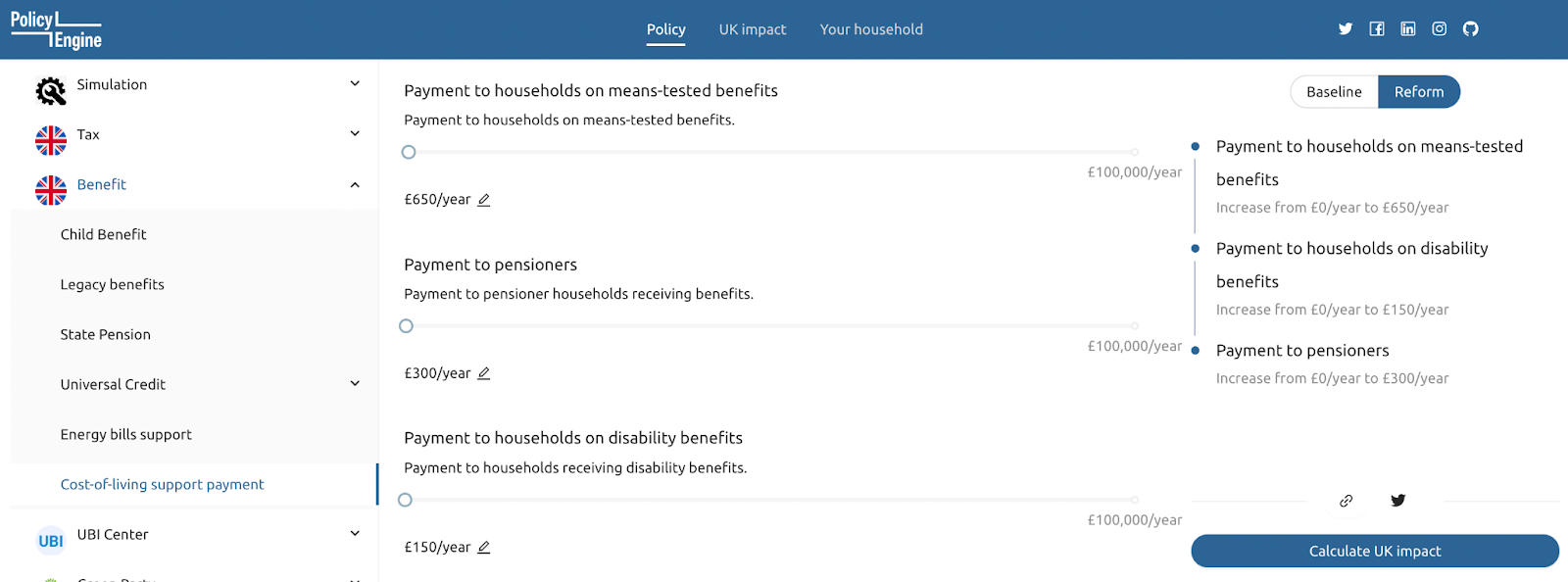The image size is (1568, 582).
Task: Open the Your household tab
Action: (871, 29)
